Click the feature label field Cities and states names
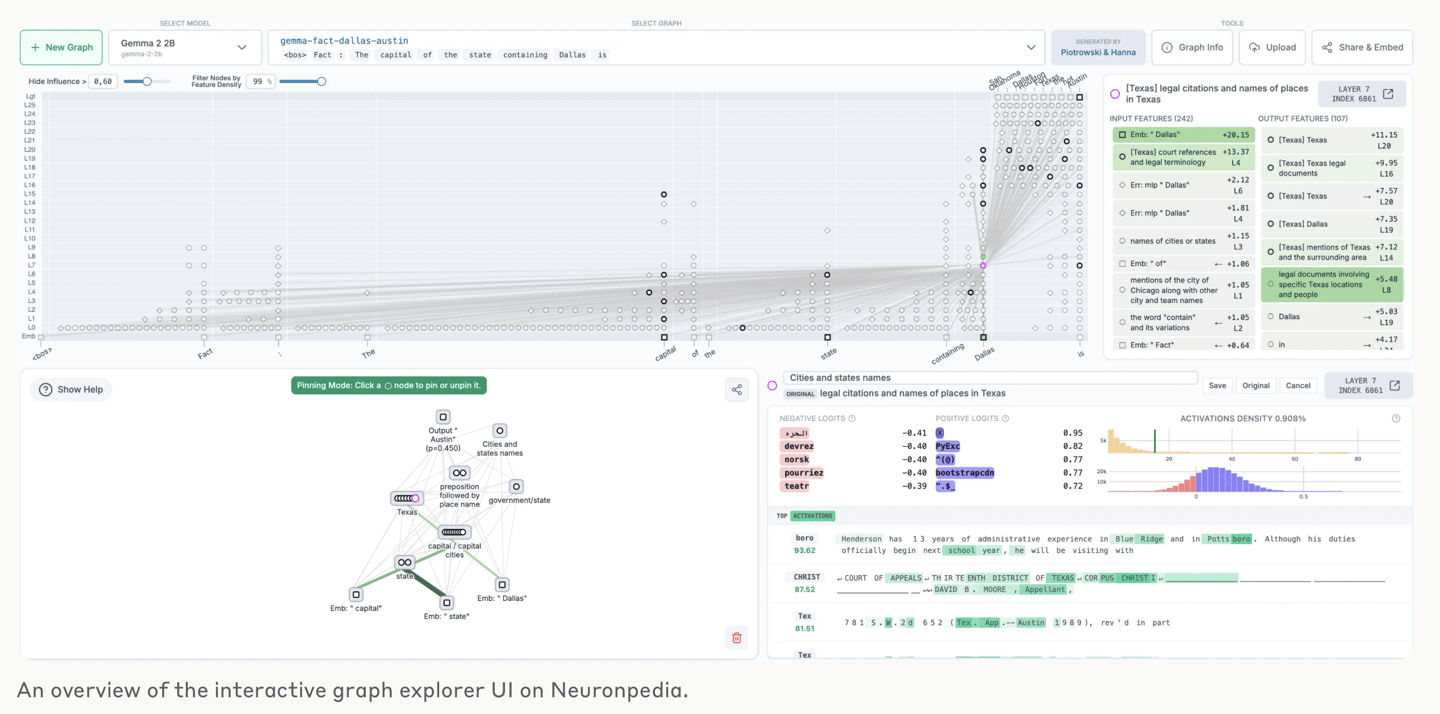This screenshot has width=1440, height=714. tap(990, 378)
